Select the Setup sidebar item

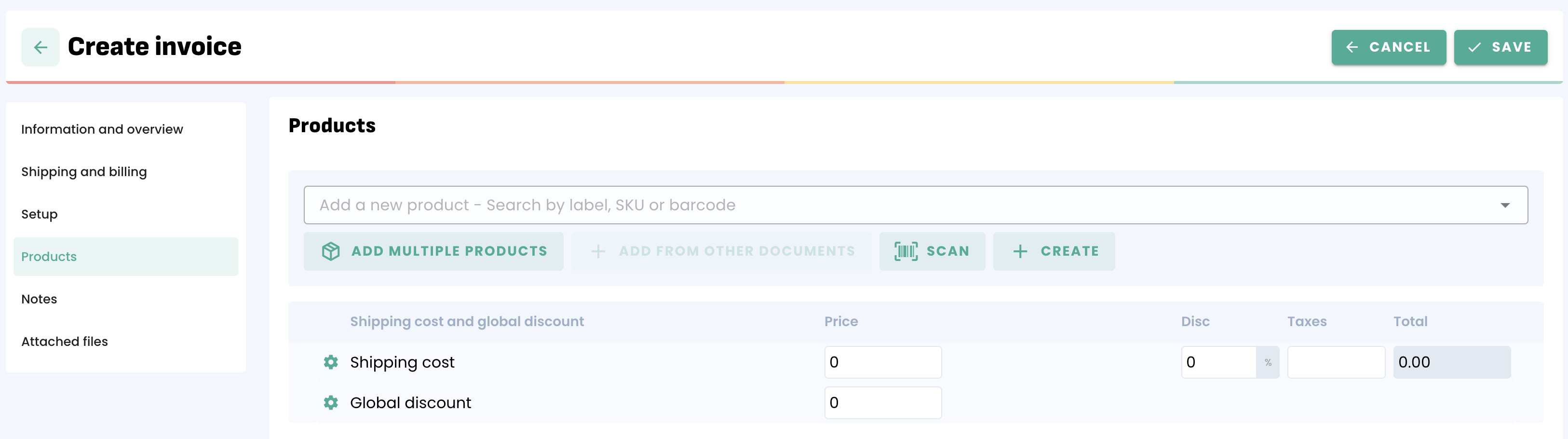point(40,214)
